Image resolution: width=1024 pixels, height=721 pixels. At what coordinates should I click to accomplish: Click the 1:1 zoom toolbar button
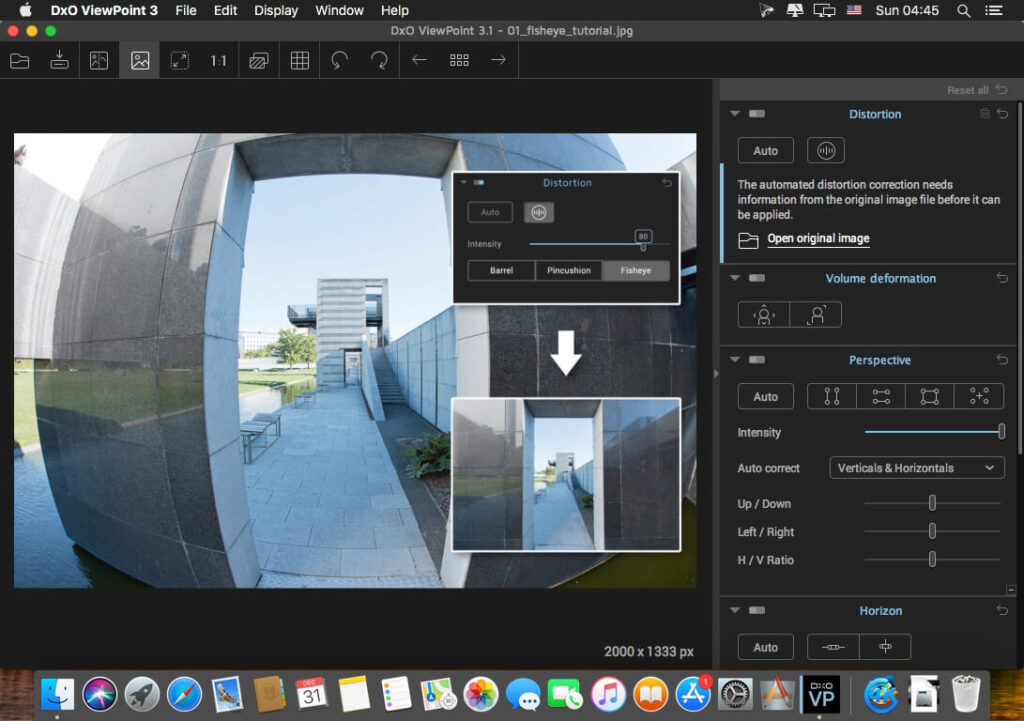(x=218, y=61)
